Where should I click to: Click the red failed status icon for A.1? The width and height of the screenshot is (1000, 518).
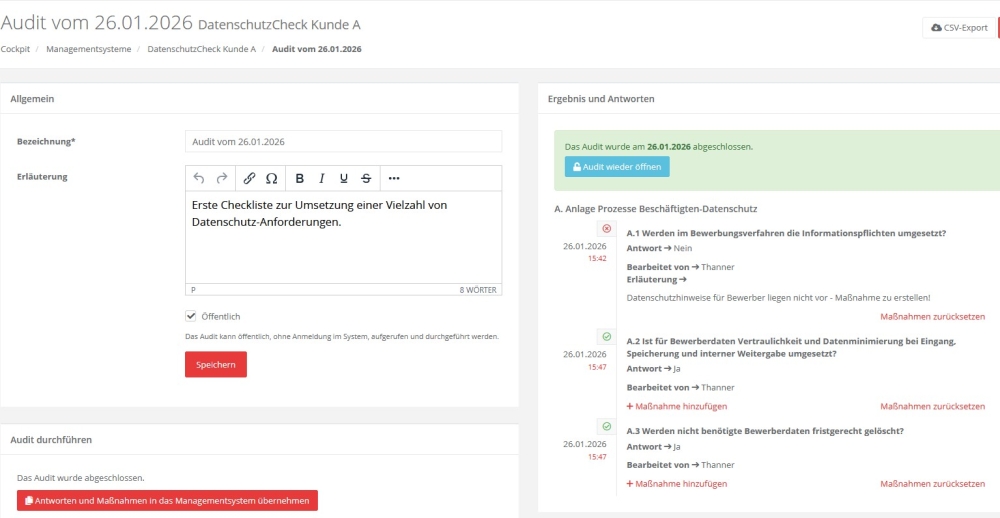[x=606, y=229]
